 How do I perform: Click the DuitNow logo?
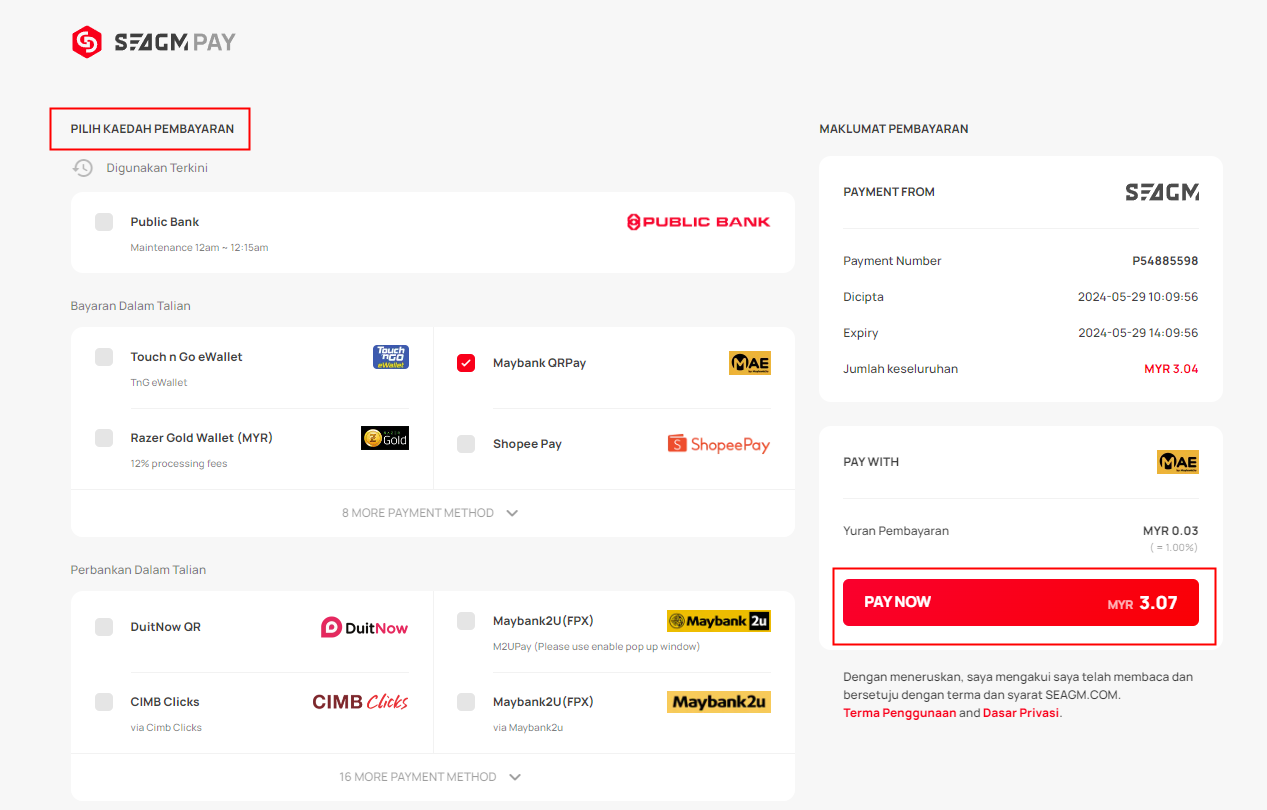(x=364, y=627)
